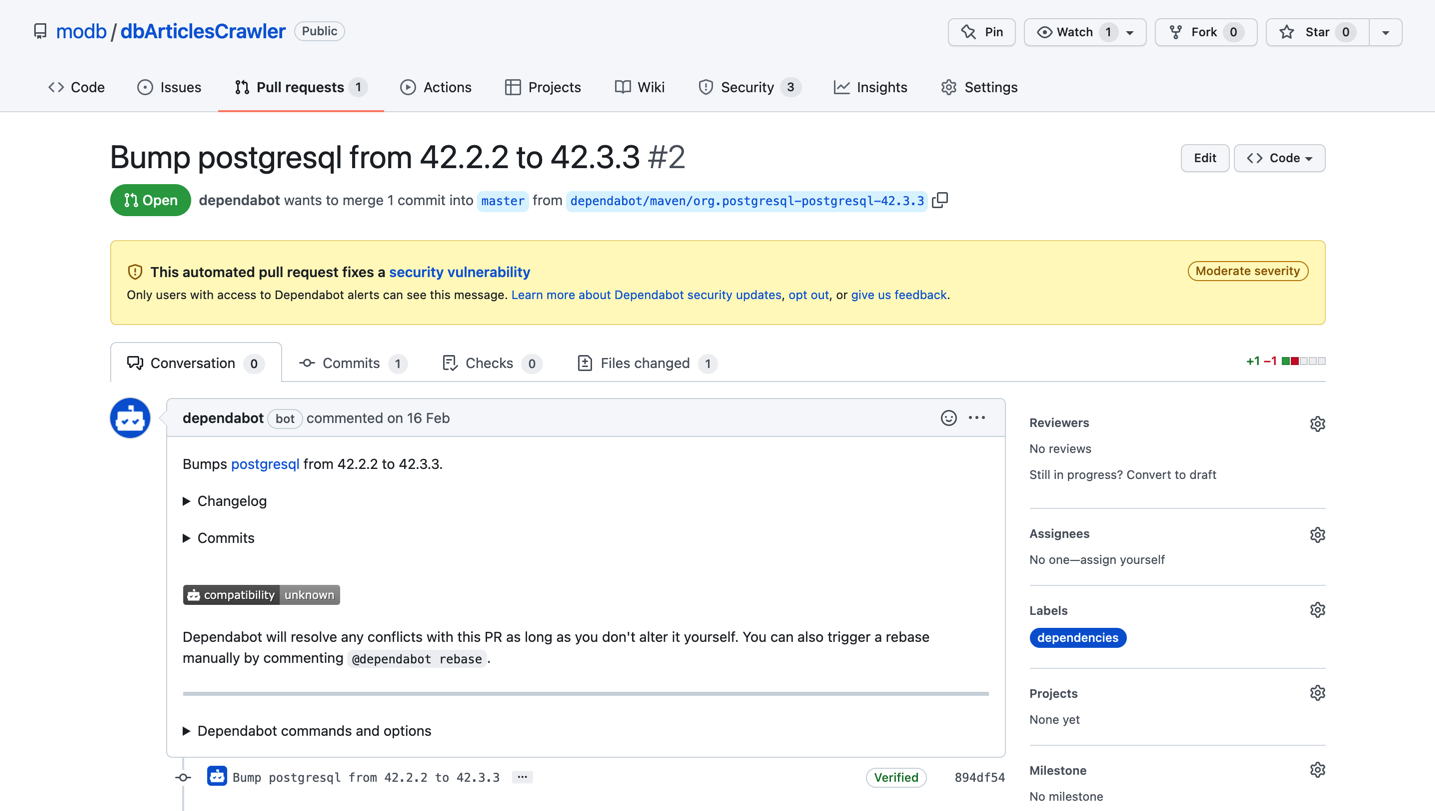This screenshot has width=1435, height=811.
Task: Edit the pull request title
Action: 1205,158
